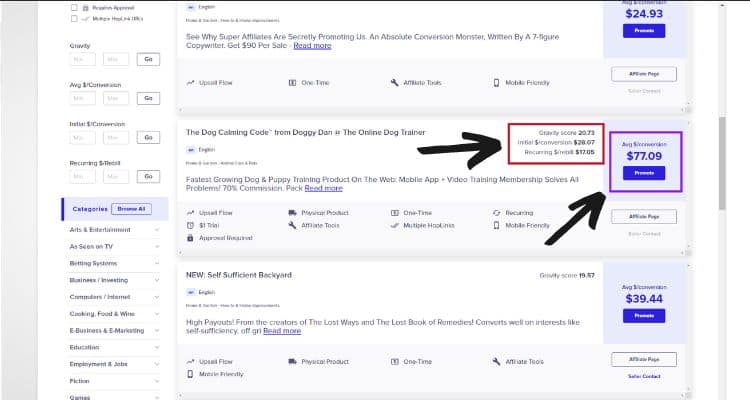Expand Business / Investing category chevron
This screenshot has width=750, height=400.
(x=157, y=280)
